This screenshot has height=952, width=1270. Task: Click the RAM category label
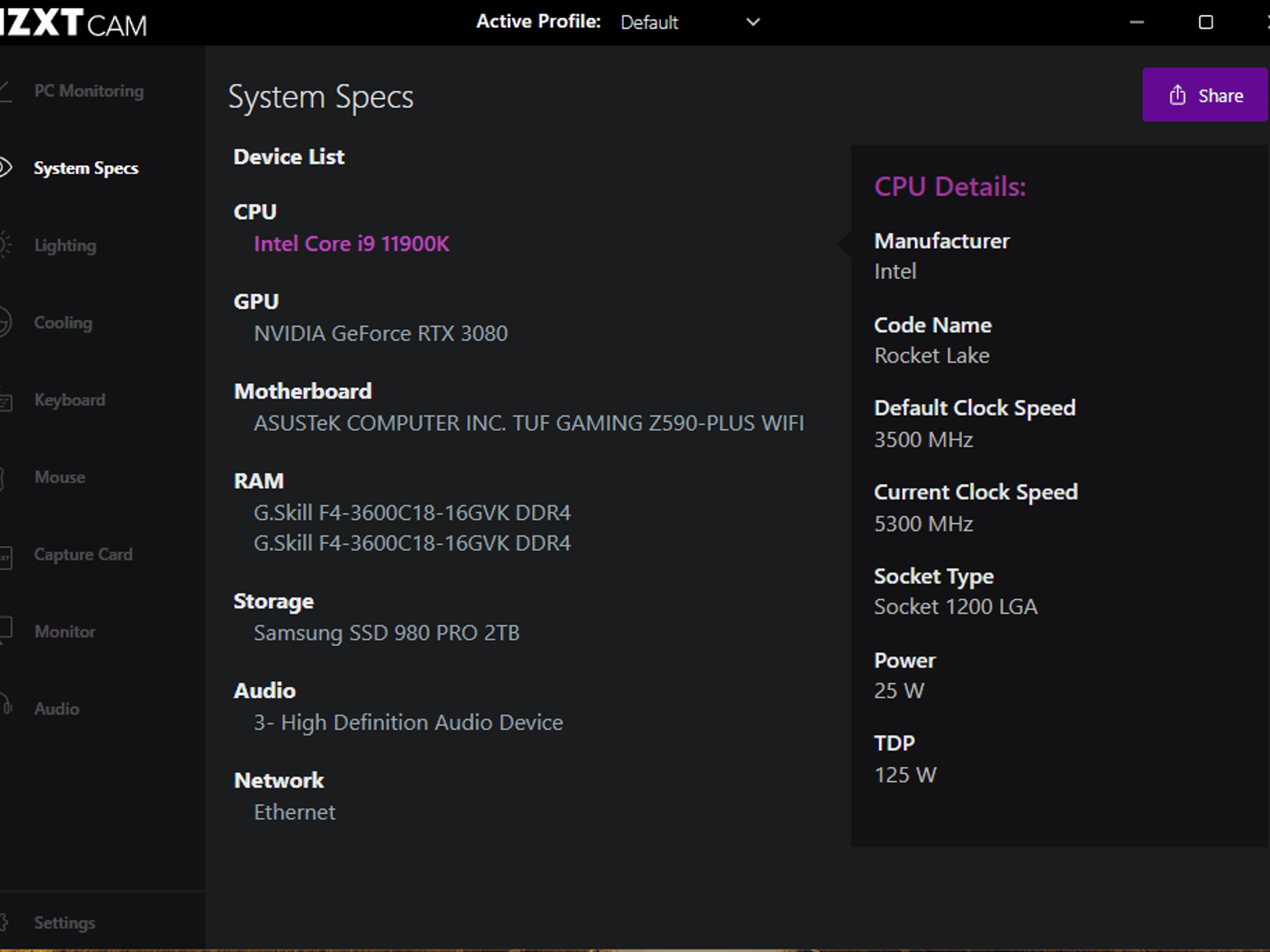(x=259, y=481)
